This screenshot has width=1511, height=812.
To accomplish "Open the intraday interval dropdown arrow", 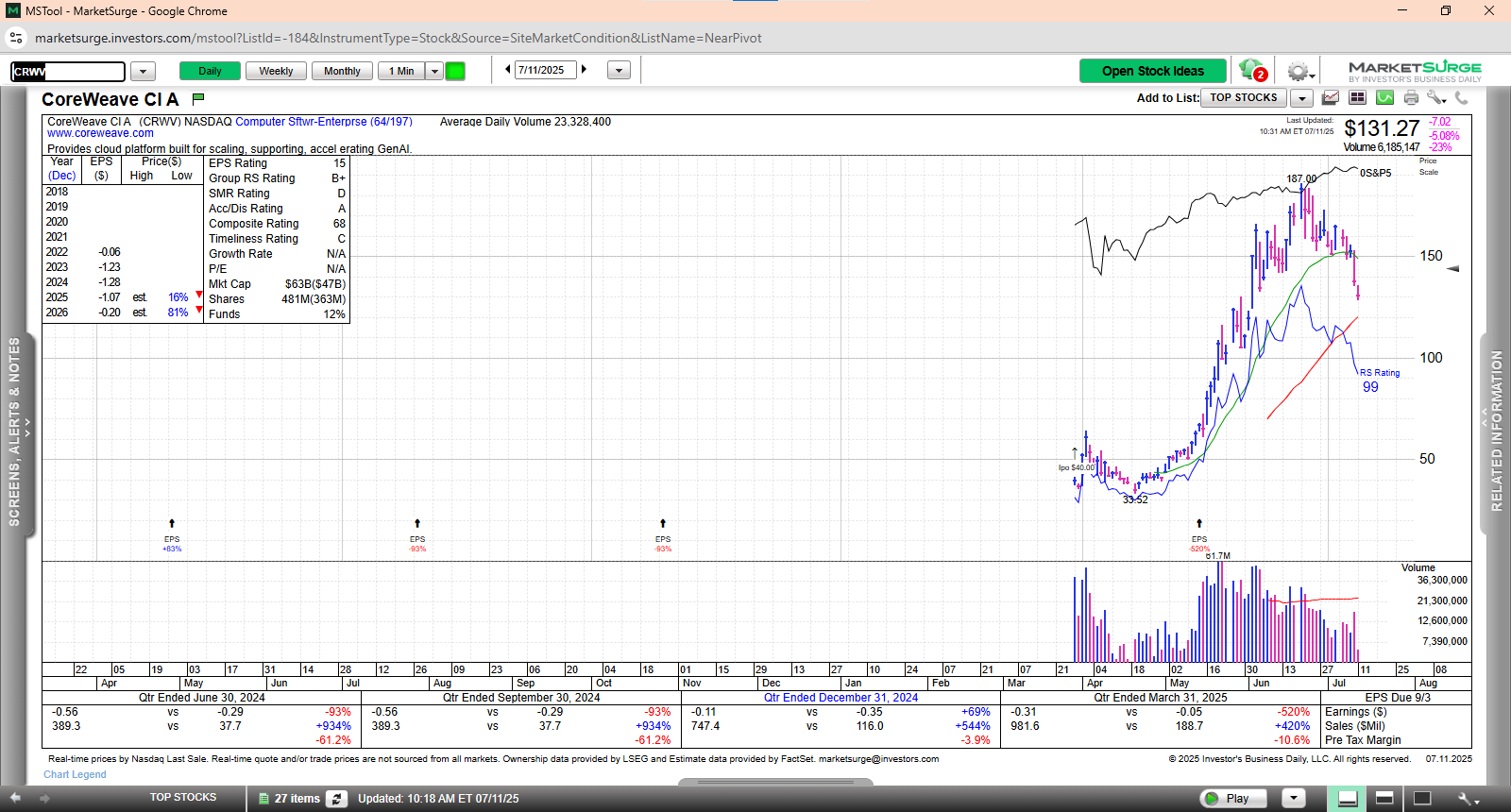I will [434, 71].
